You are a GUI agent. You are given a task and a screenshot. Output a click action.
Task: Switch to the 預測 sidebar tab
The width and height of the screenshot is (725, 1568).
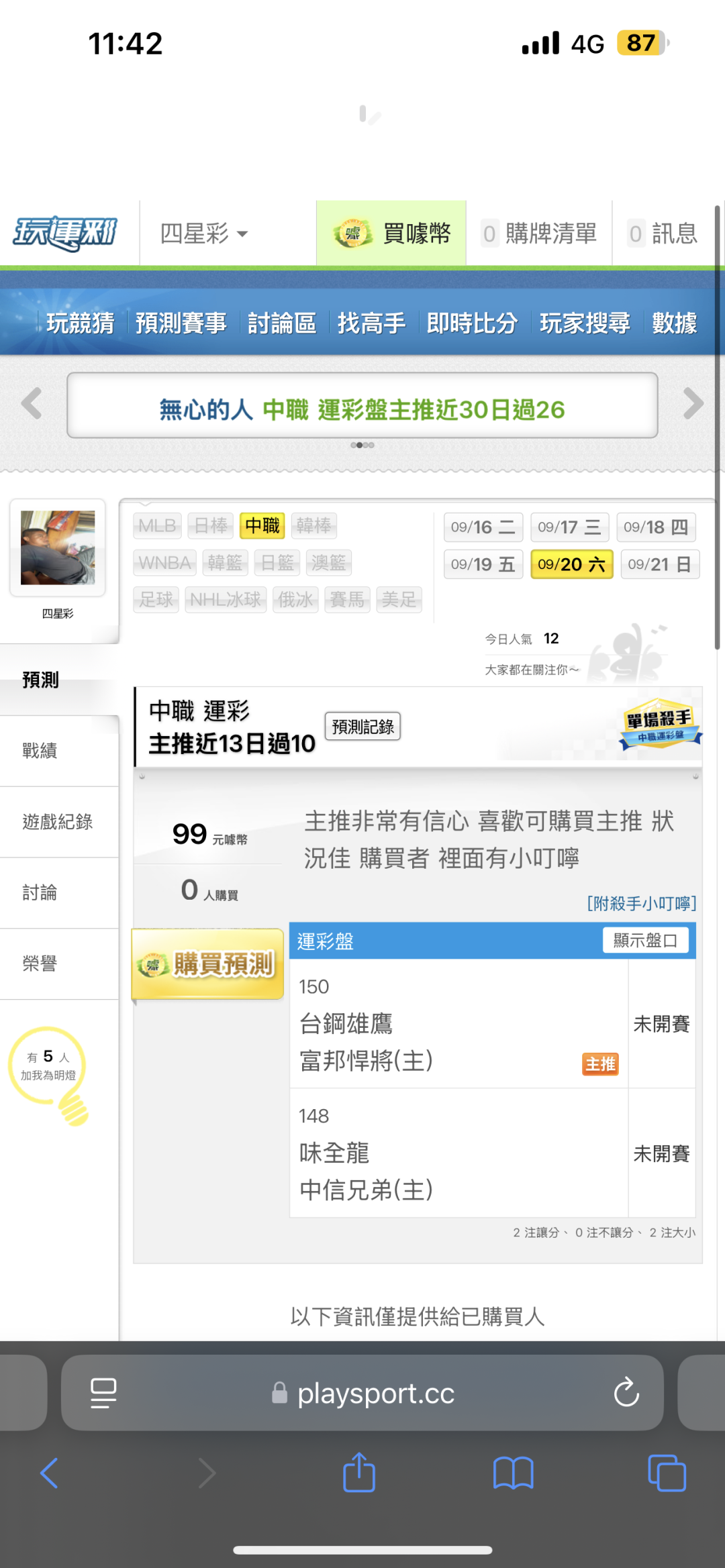point(59,680)
